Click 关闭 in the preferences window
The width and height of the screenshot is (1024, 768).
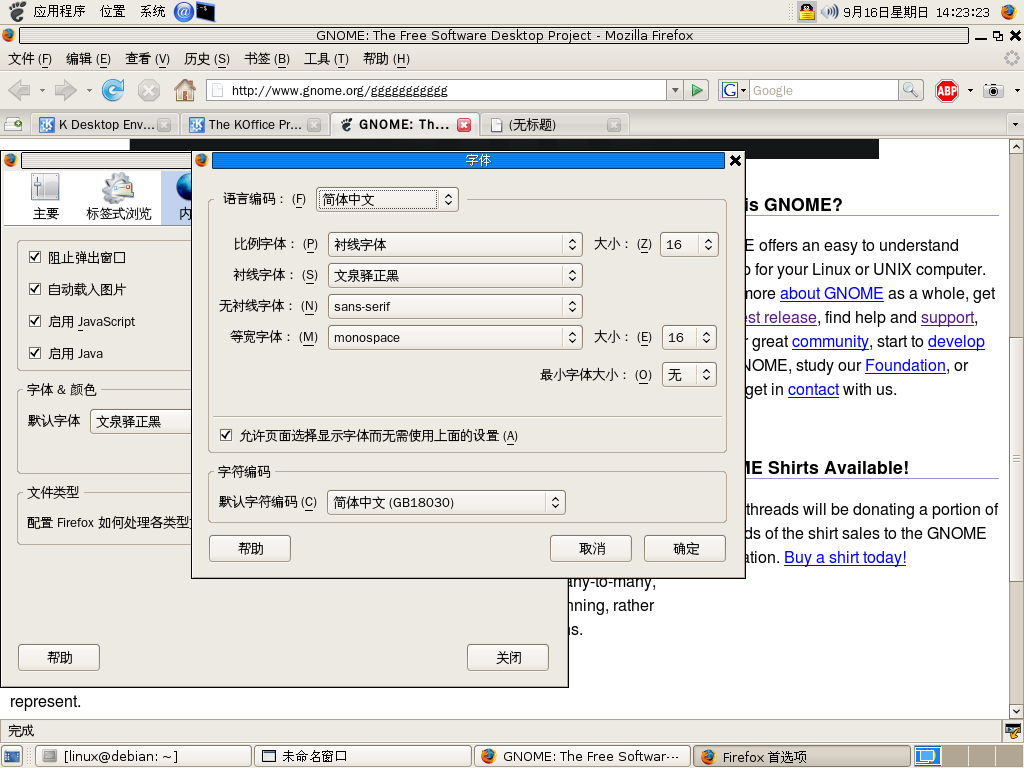(508, 658)
